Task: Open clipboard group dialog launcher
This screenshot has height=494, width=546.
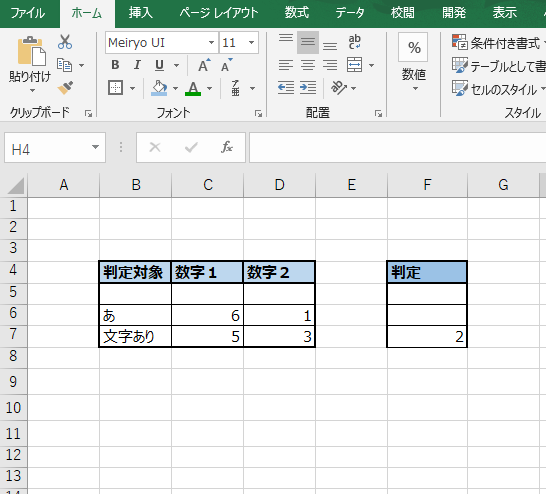Action: click(x=88, y=113)
